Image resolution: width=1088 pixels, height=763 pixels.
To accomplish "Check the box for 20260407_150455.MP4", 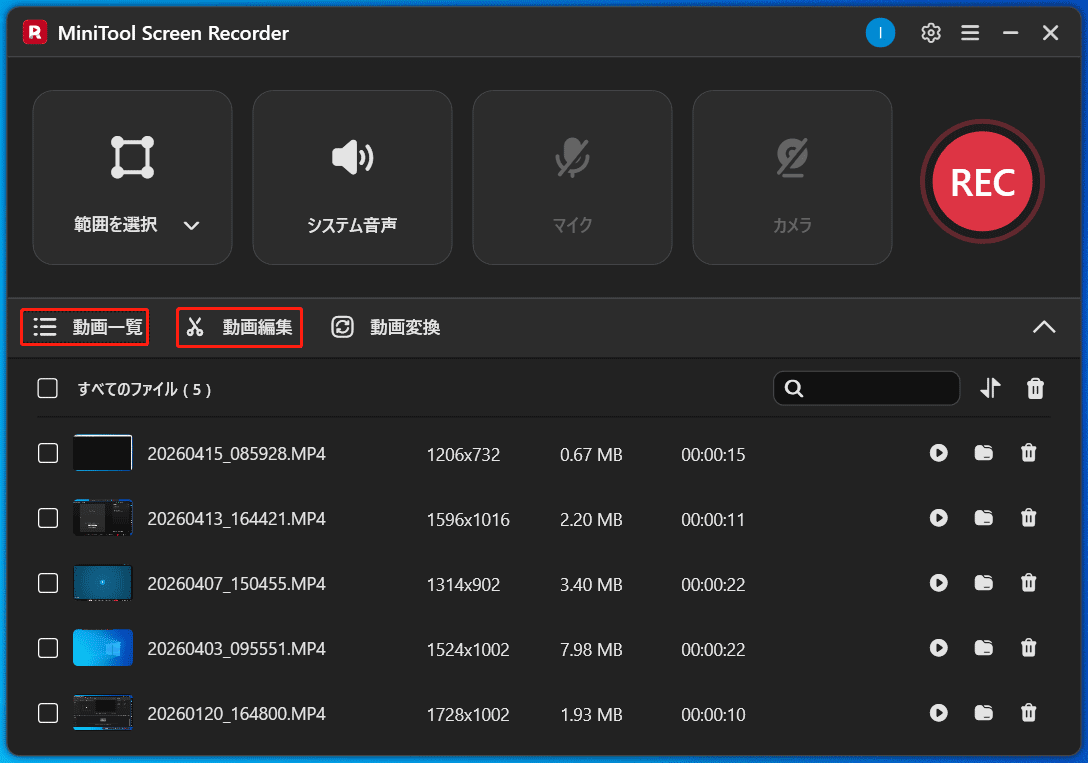I will [48, 583].
